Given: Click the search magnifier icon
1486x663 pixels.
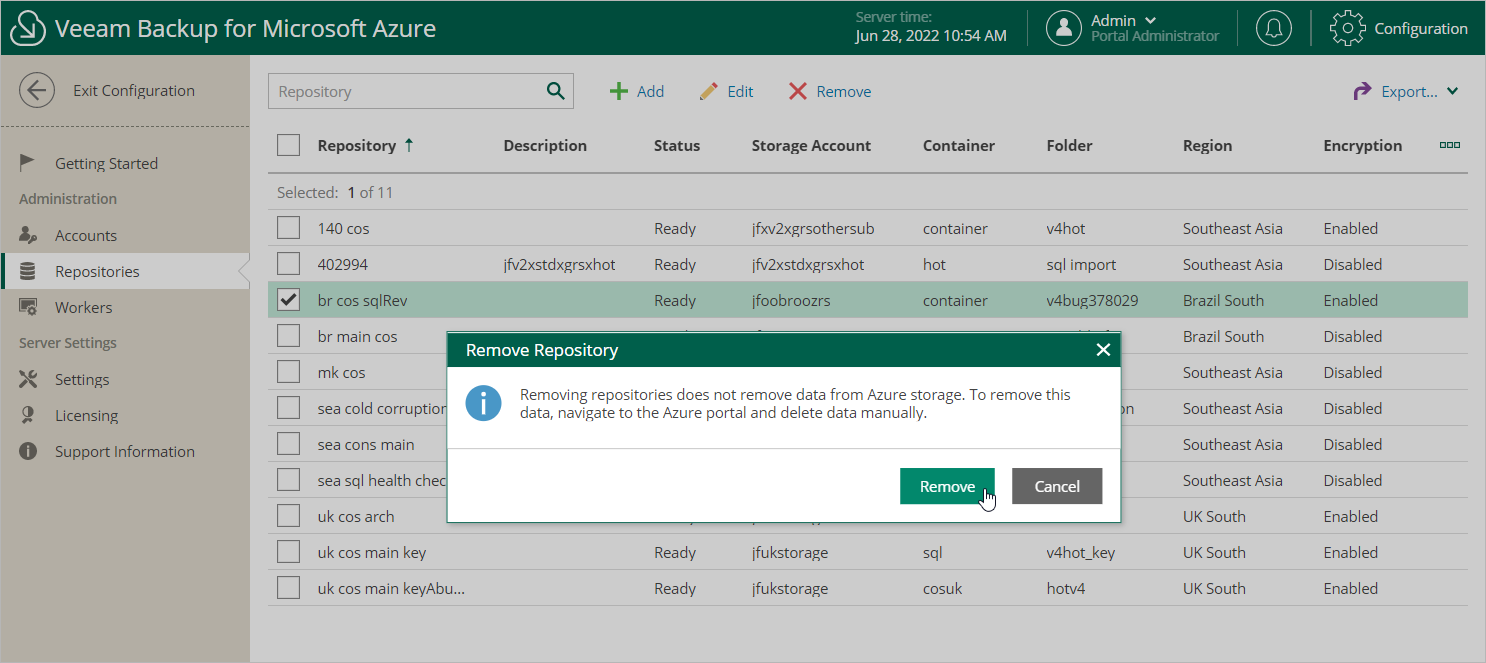Looking at the screenshot, I should pos(556,91).
